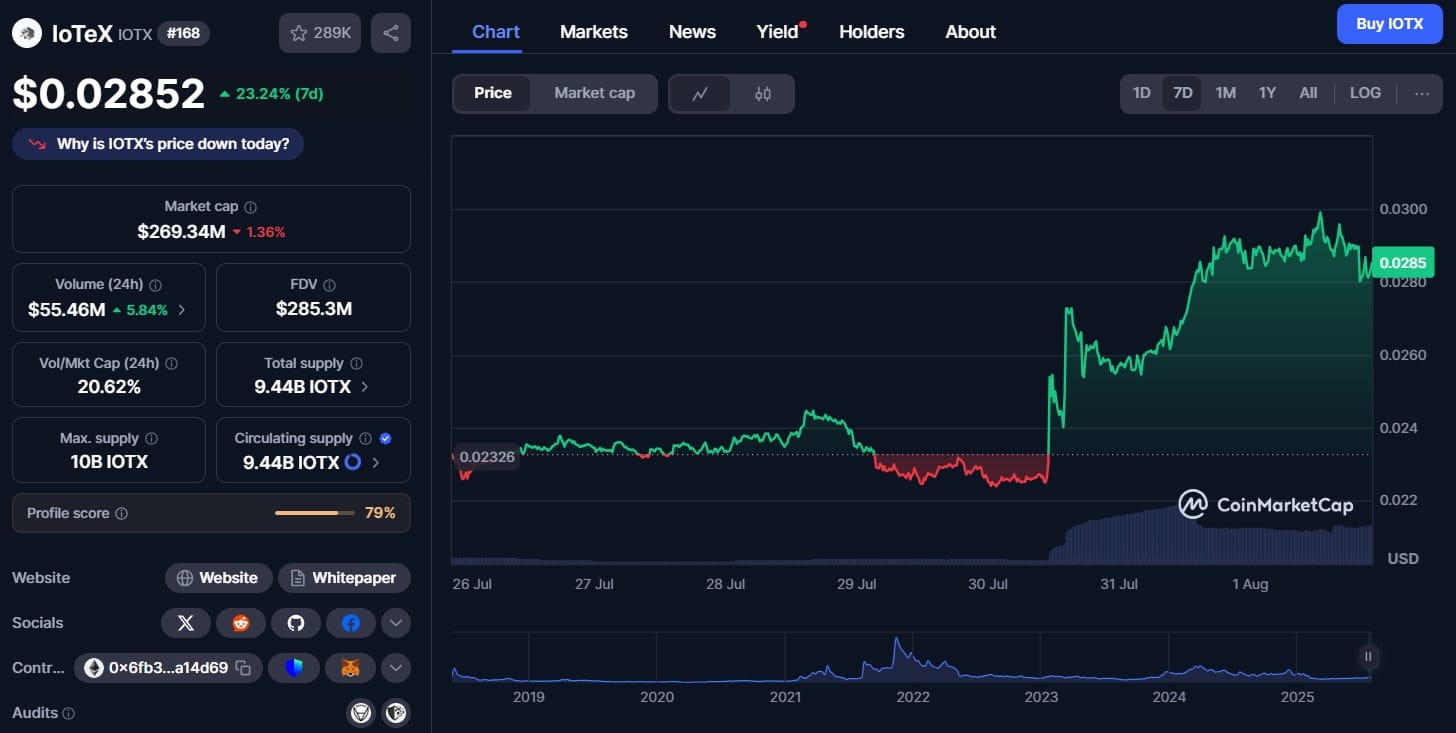Select the line chart icon
The image size is (1456, 733).
point(700,93)
